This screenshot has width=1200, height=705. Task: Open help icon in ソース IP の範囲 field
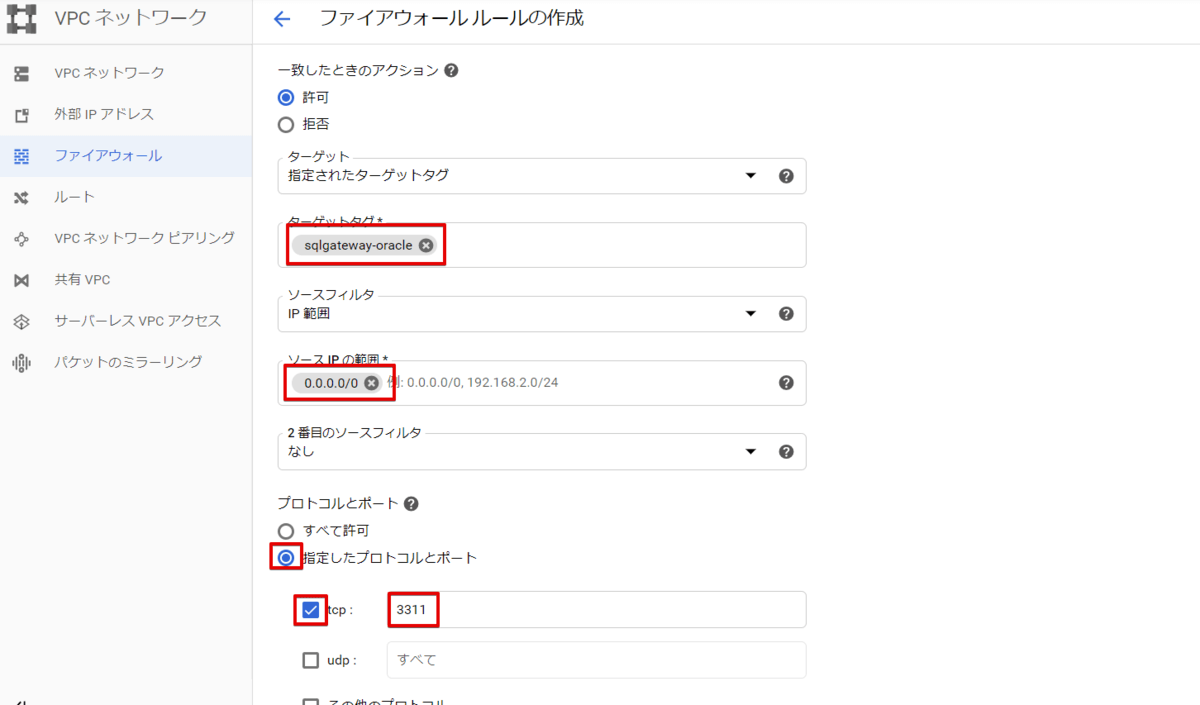(x=786, y=383)
